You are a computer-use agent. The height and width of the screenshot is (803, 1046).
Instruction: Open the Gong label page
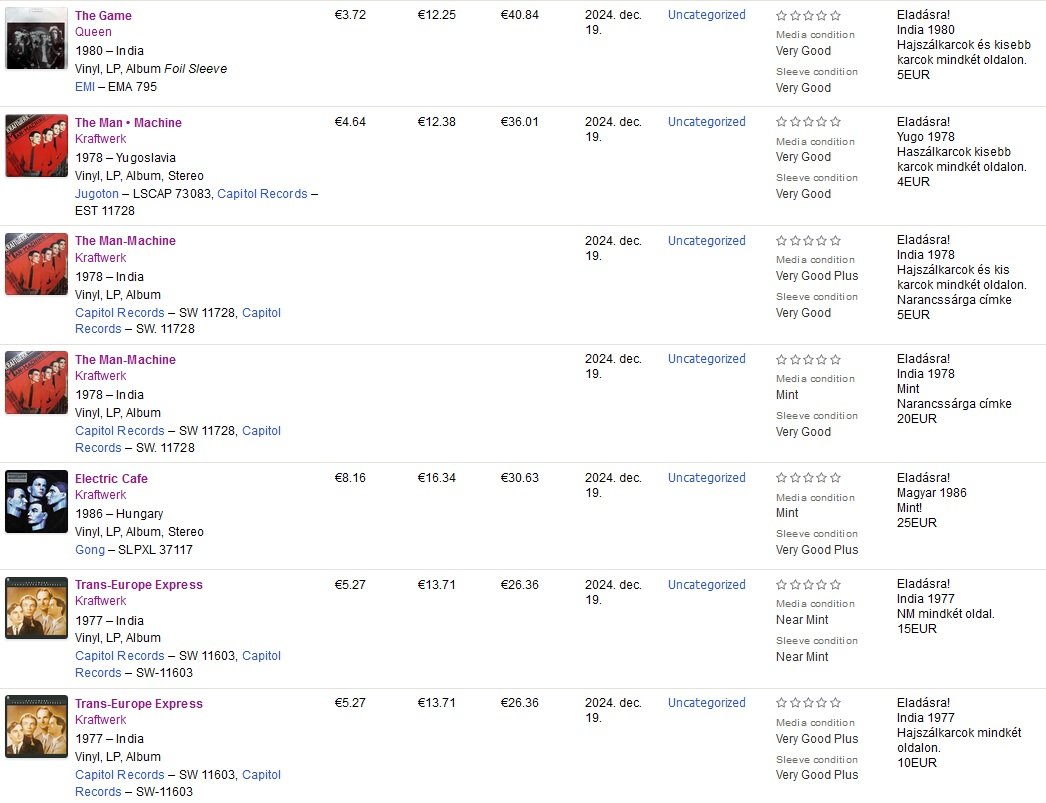(x=89, y=550)
